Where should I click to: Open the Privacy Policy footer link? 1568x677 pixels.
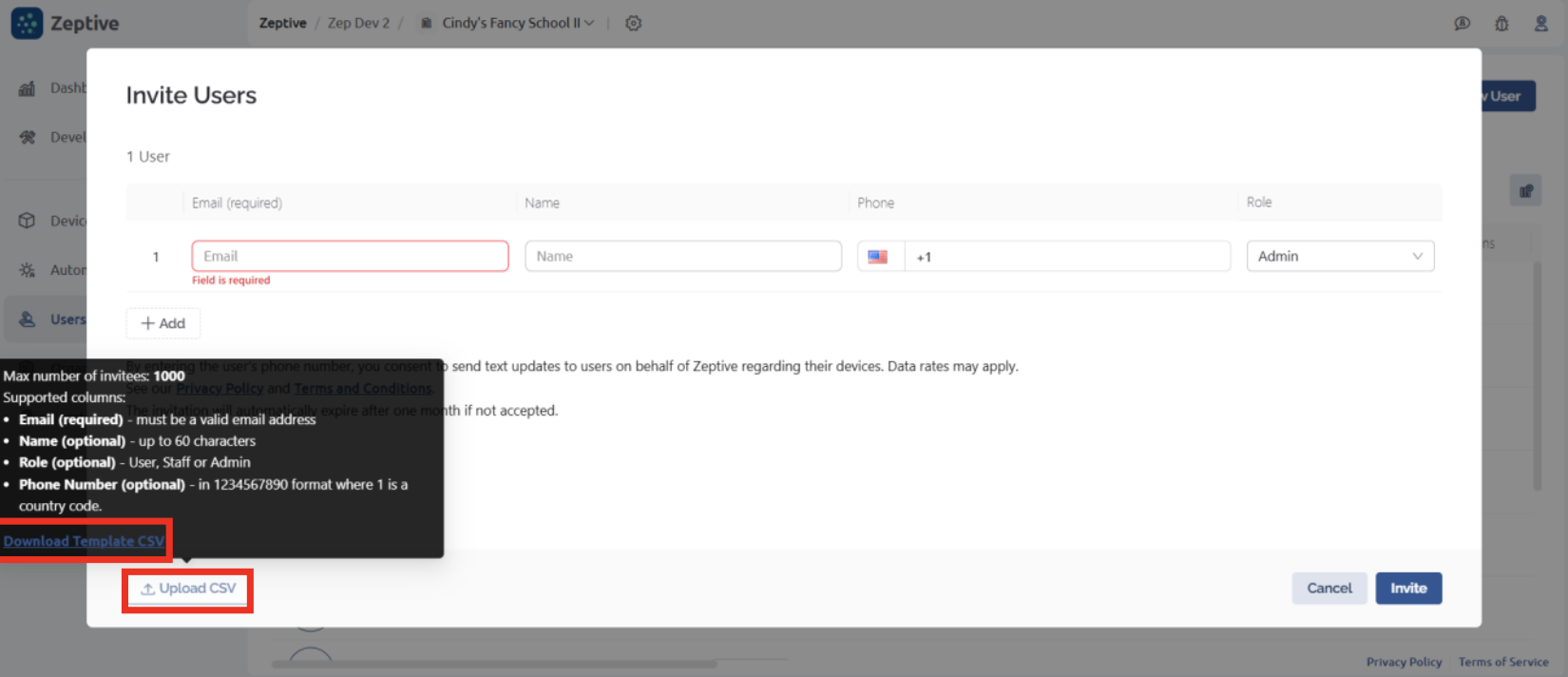pos(1404,662)
